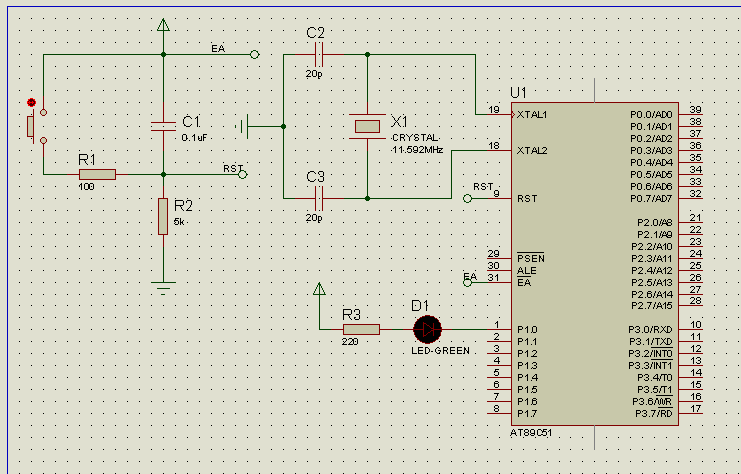Select resistor R2 body

[163, 216]
